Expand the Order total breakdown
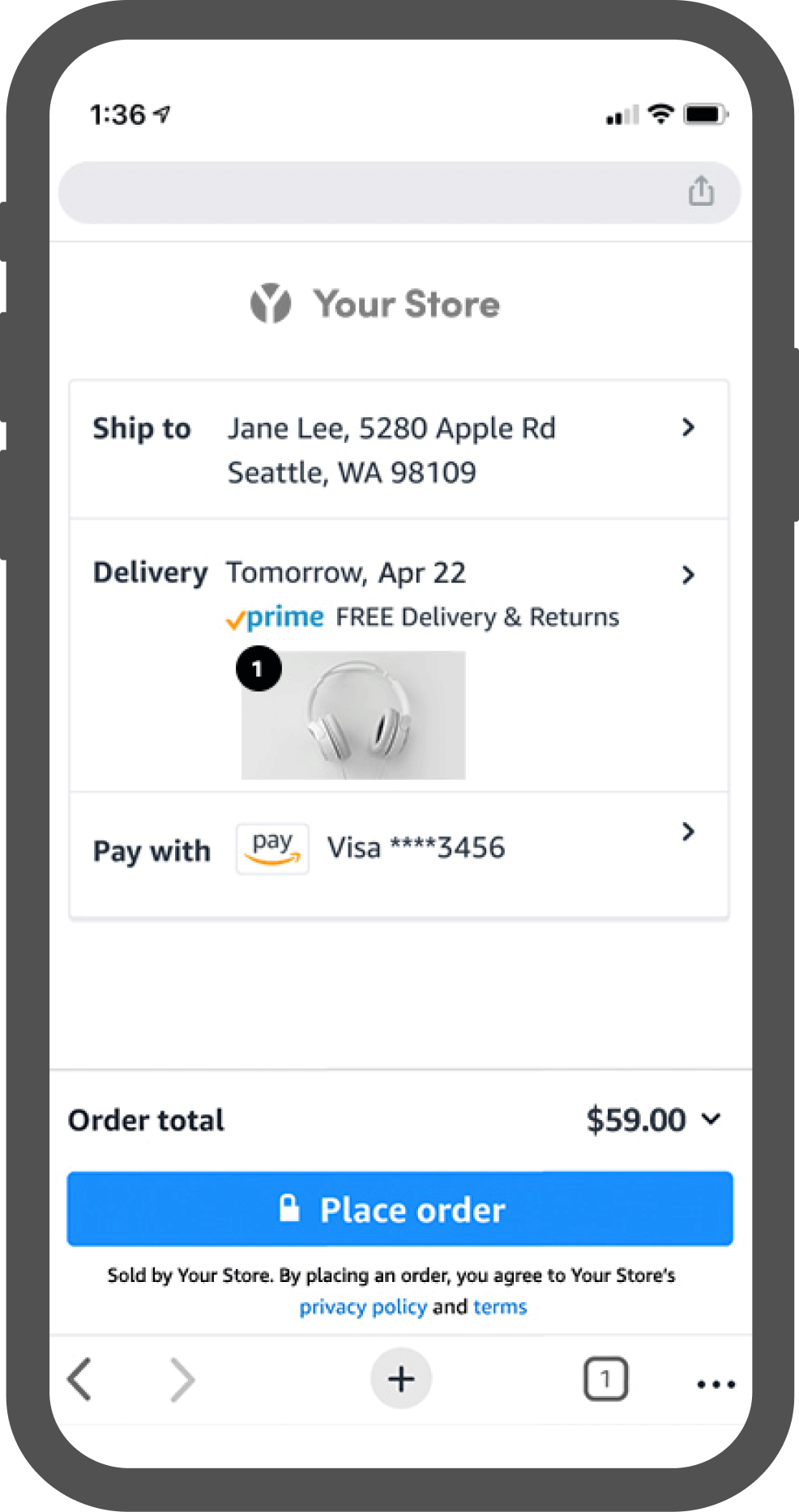 [711, 1119]
